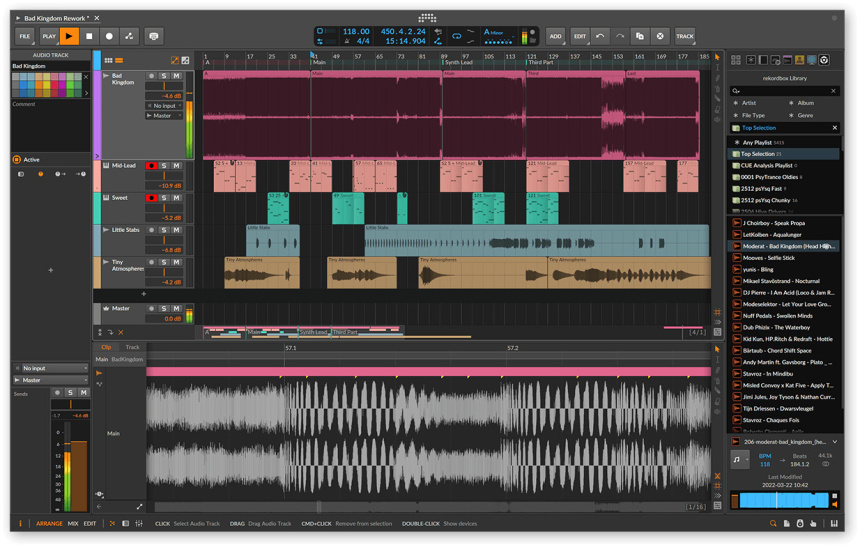Select the arranger timeline view icon
This screenshot has height=547, width=860.
coord(119,60)
